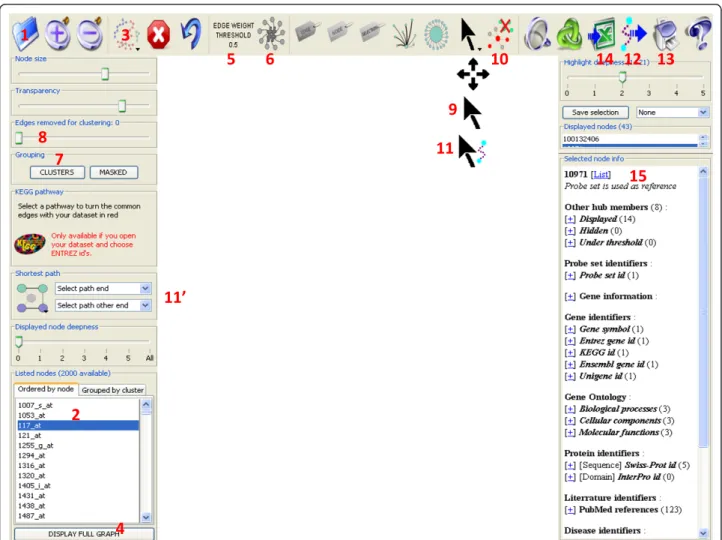Open help with the question mark icon
The height and width of the screenshot is (540, 722).
click(x=699, y=34)
